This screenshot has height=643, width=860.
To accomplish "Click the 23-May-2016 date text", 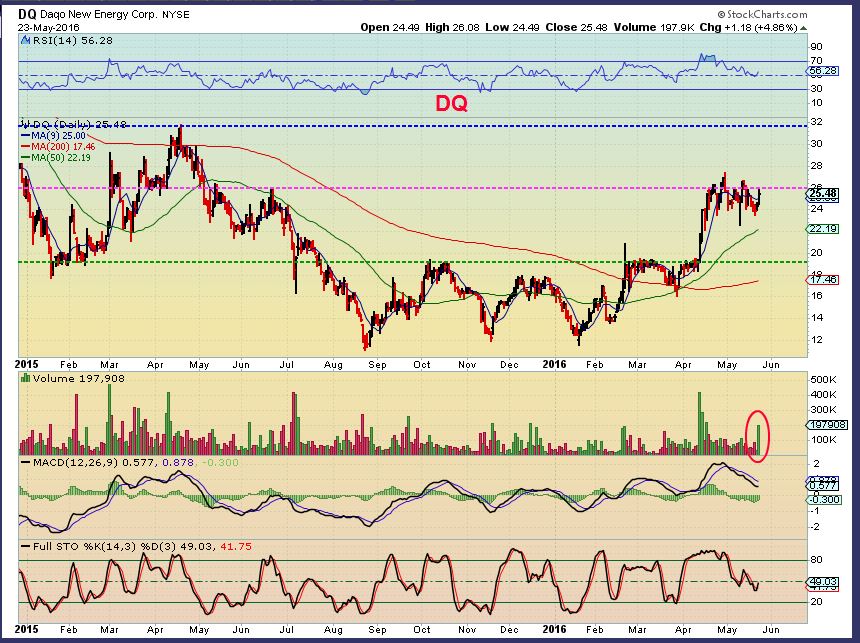I will tap(48, 27).
